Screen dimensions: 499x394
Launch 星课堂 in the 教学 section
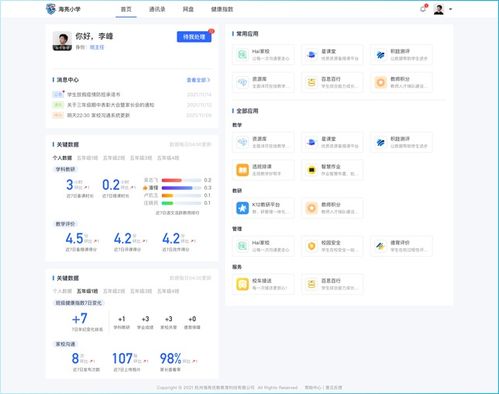point(332,142)
